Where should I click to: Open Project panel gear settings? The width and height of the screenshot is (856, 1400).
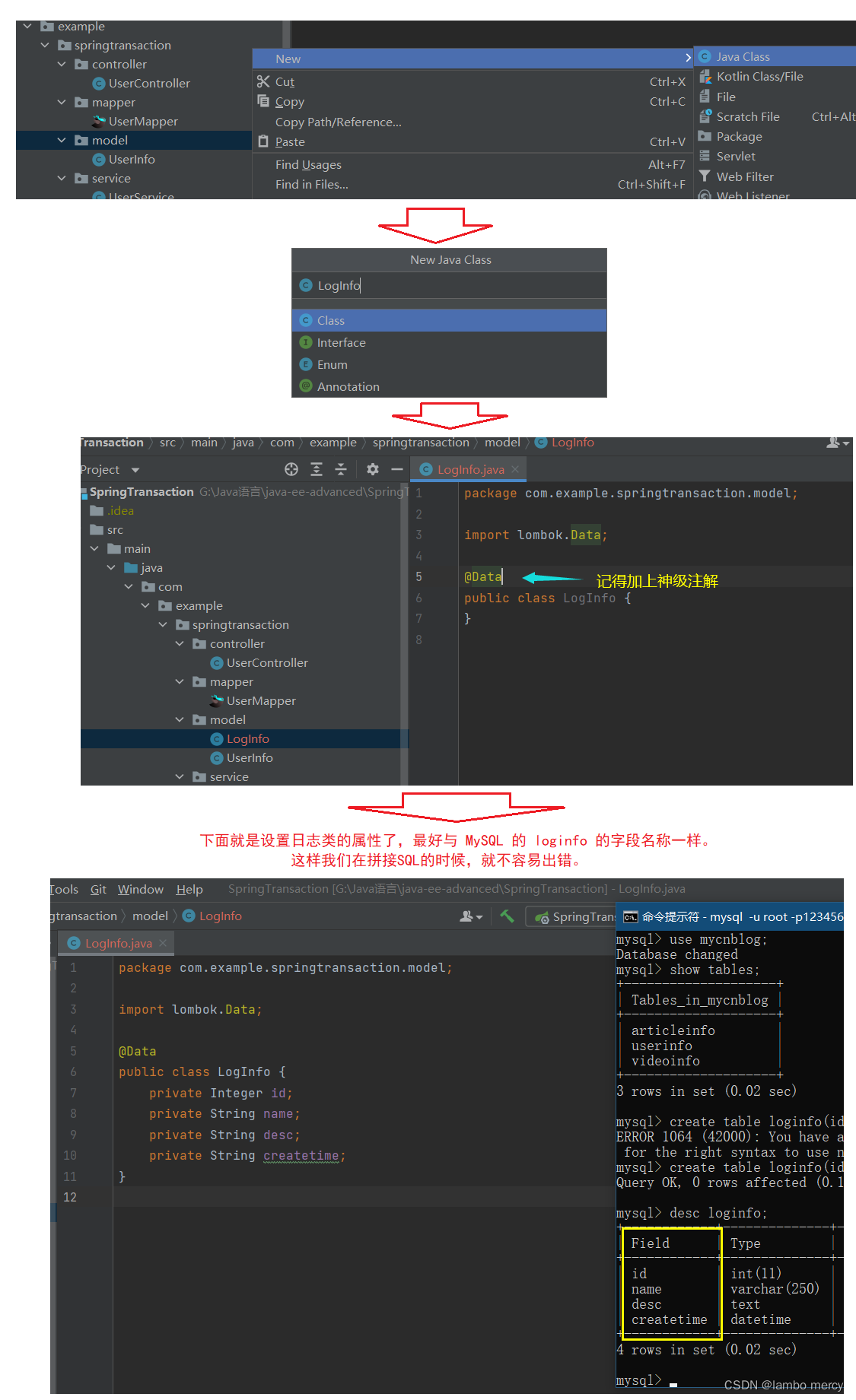pos(373,469)
